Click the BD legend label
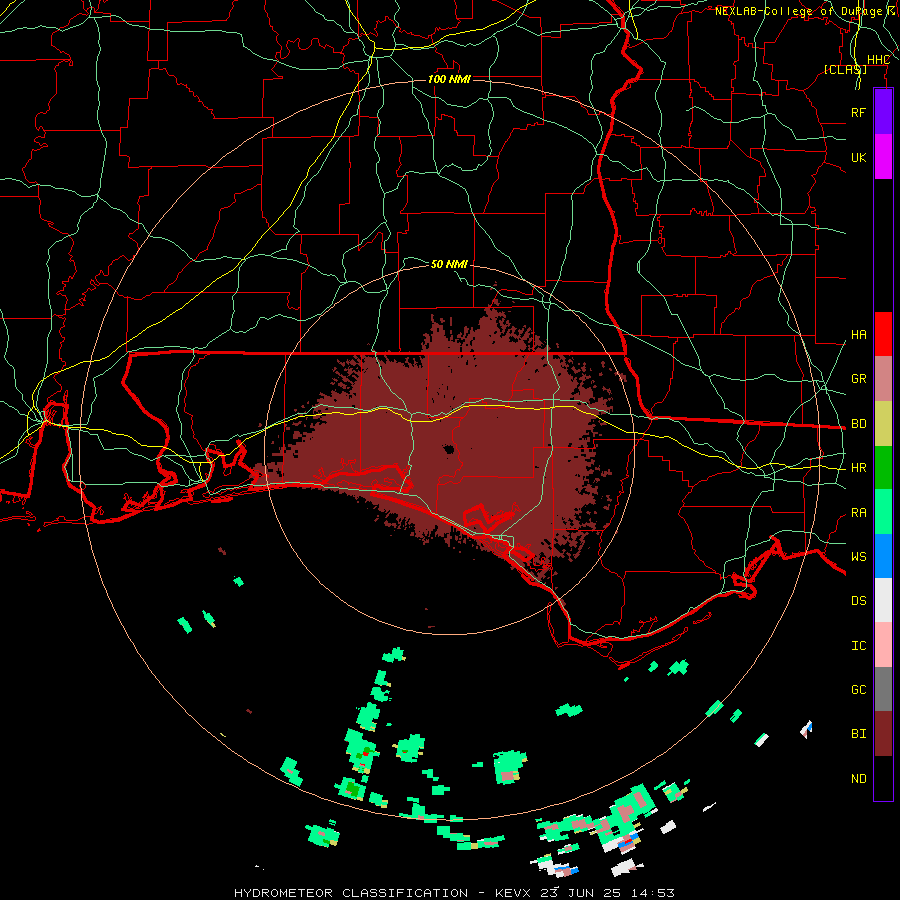Viewport: 900px width, 900px height. [x=859, y=424]
